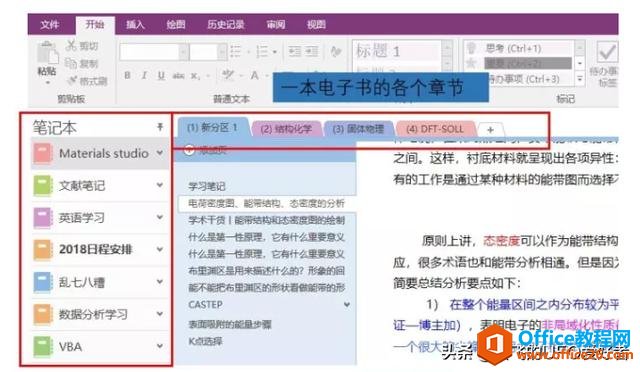640x372 pixels.
Task: Click the plus icon beside 添加页
Action: click(189, 150)
